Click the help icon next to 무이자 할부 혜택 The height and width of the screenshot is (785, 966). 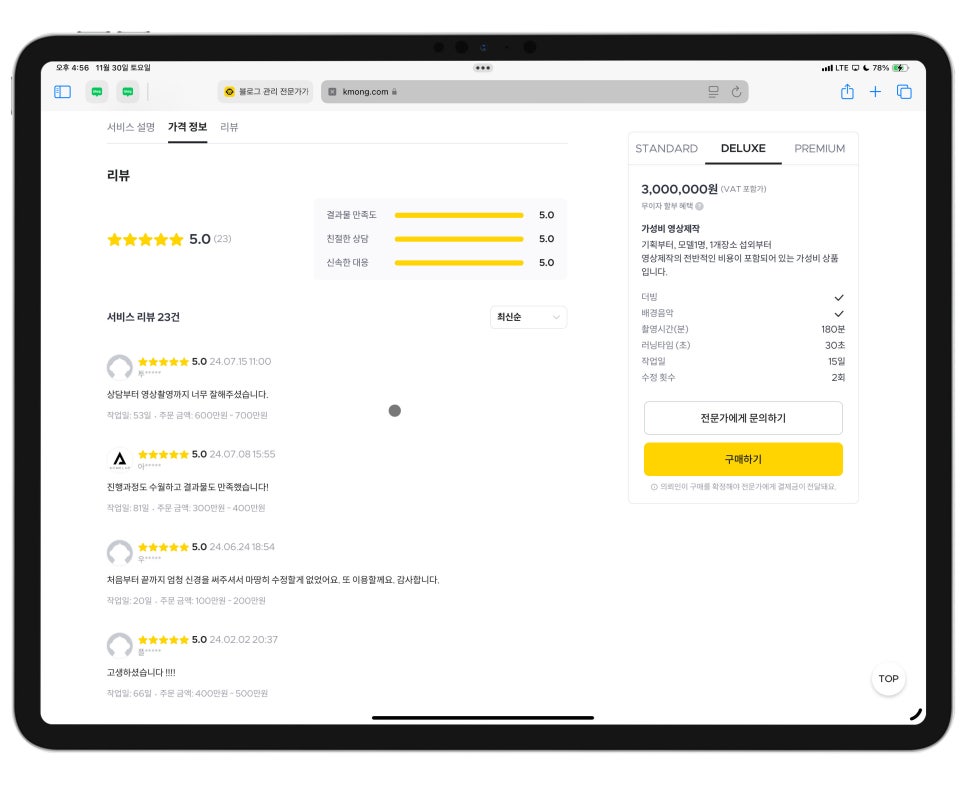tap(699, 206)
